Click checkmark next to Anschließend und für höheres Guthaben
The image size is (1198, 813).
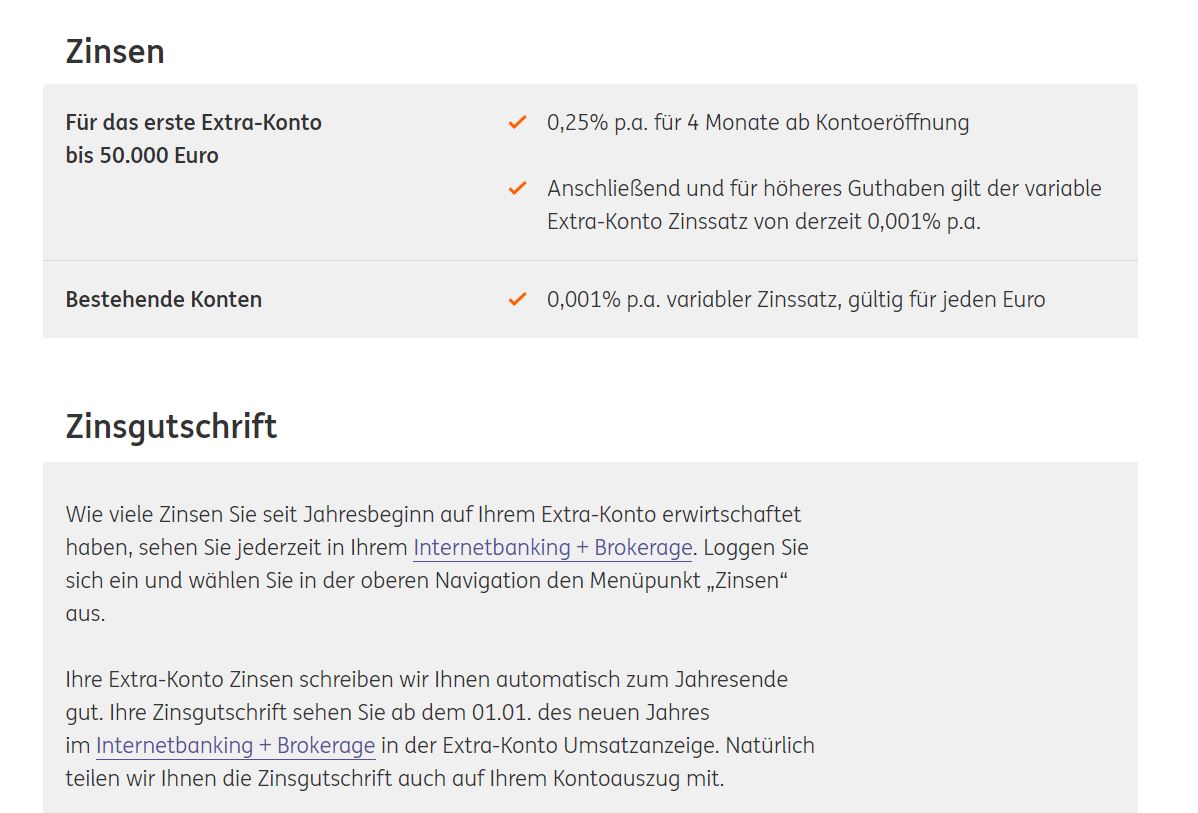coord(517,188)
